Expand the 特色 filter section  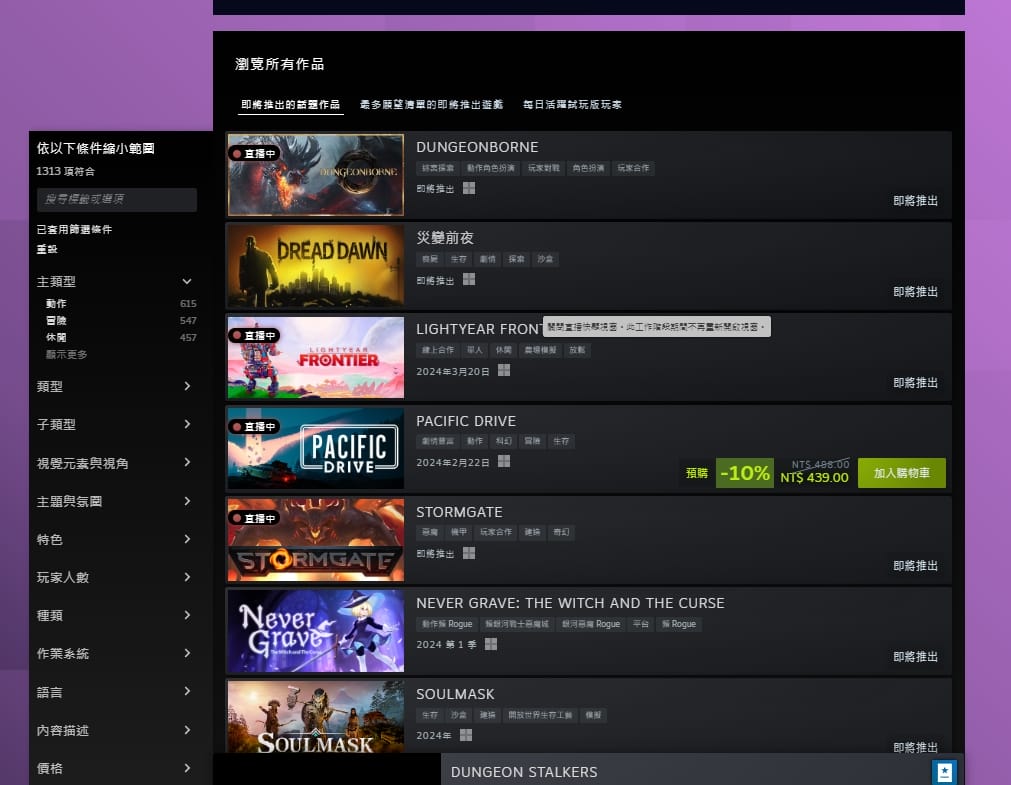point(187,539)
